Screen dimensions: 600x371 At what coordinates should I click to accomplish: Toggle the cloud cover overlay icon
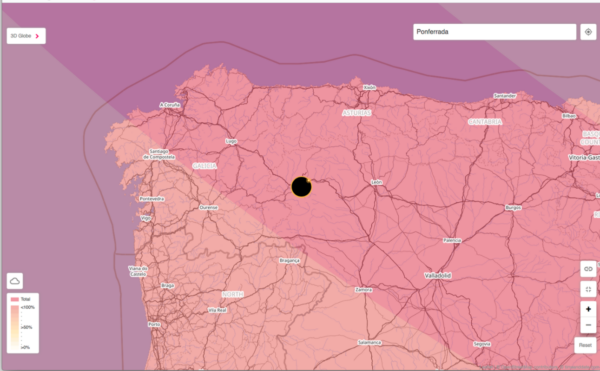15,281
